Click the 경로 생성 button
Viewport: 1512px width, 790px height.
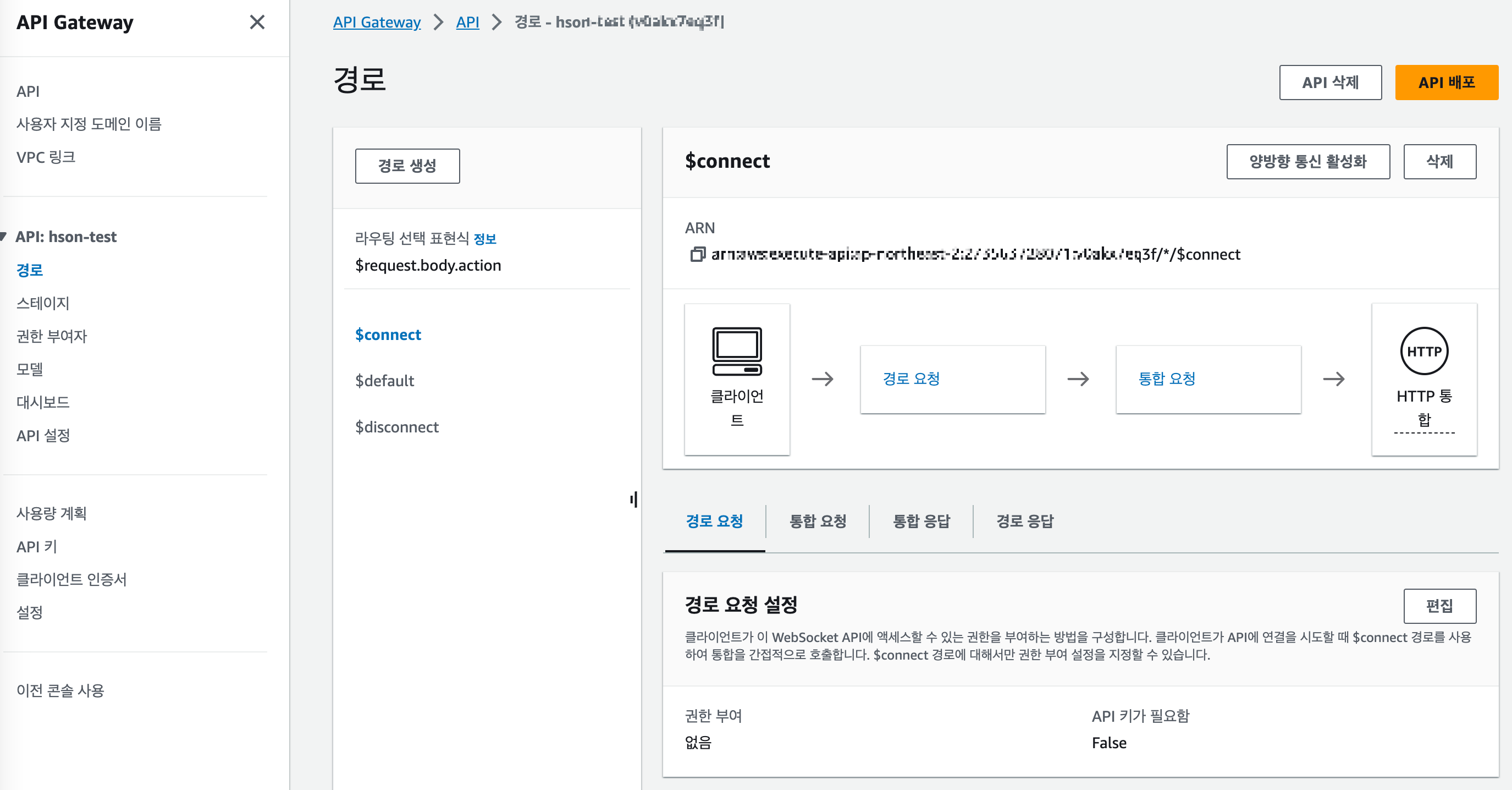tap(407, 166)
